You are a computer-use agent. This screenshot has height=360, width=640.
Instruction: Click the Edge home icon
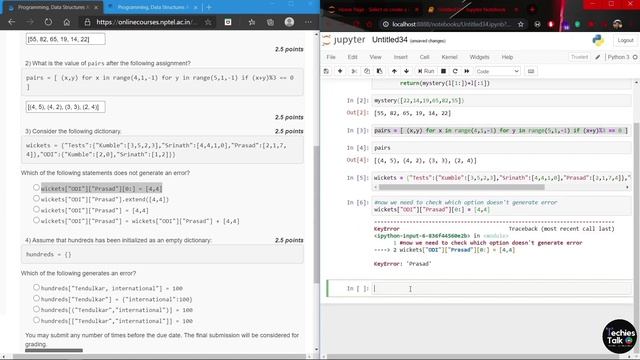pyautogui.click(x=67, y=22)
